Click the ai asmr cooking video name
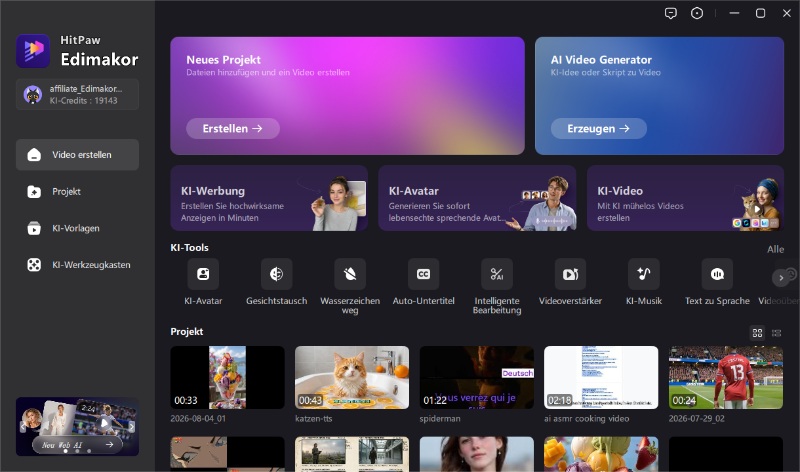Screen dimensions: 800x472 587,418
